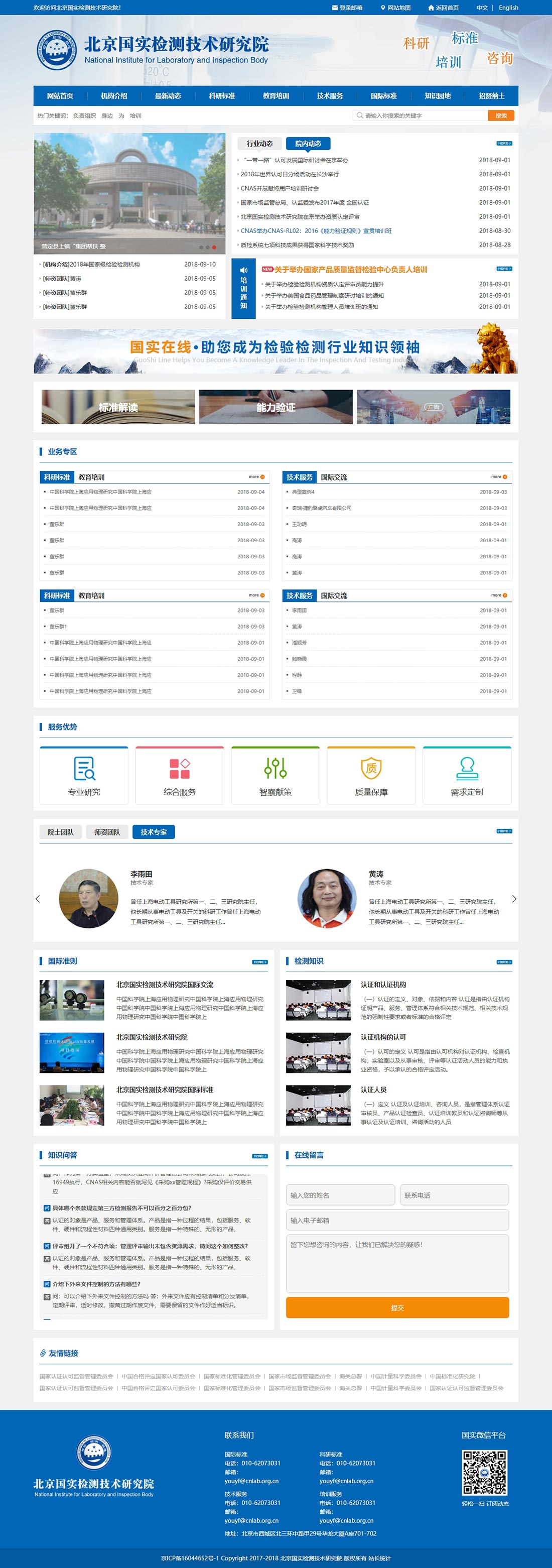Select the 院士团队 tab
This screenshot has width=552, height=1568.
coord(61,832)
